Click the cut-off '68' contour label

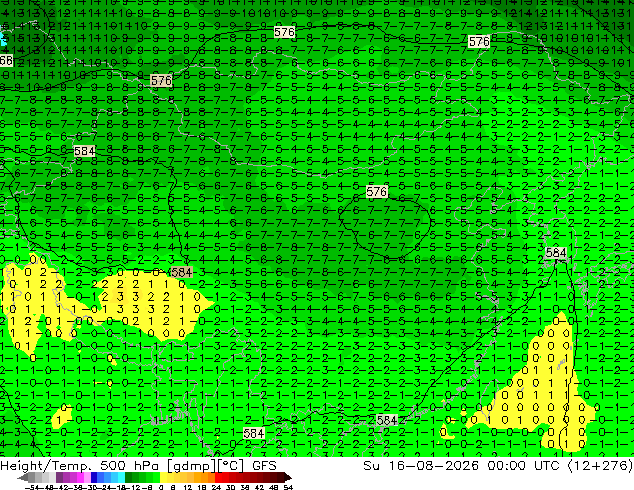tap(6, 61)
